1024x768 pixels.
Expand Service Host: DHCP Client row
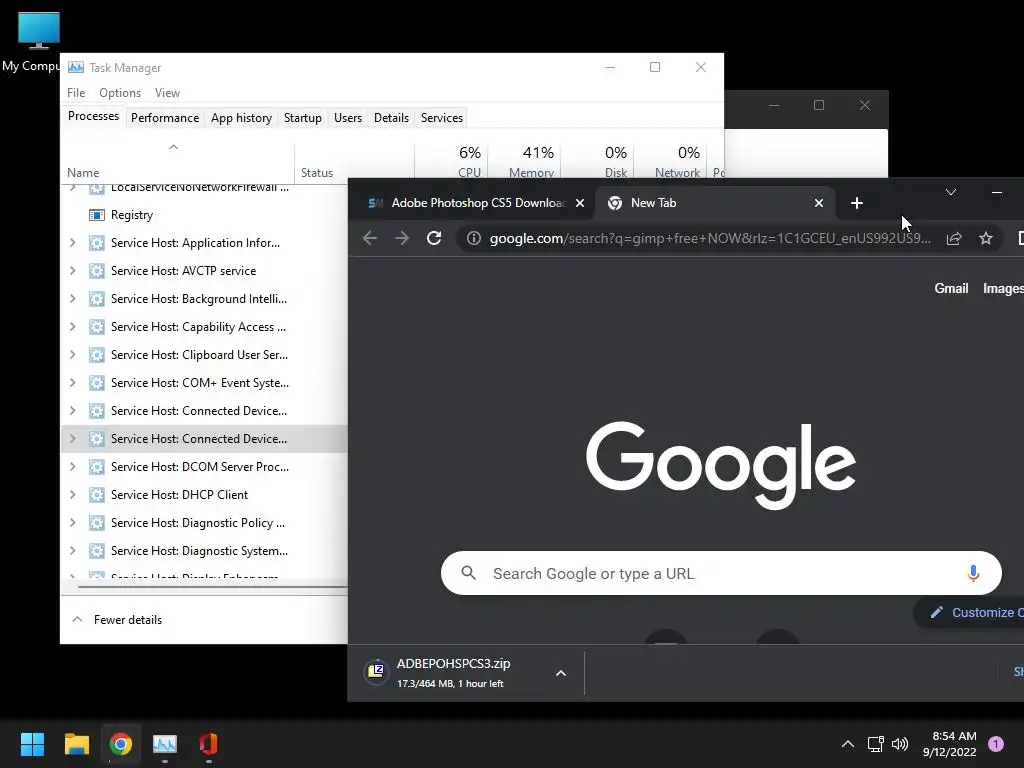pos(72,495)
